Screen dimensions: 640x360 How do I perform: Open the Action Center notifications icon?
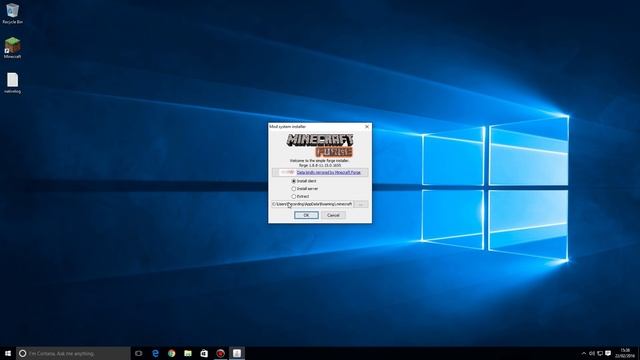(608, 353)
